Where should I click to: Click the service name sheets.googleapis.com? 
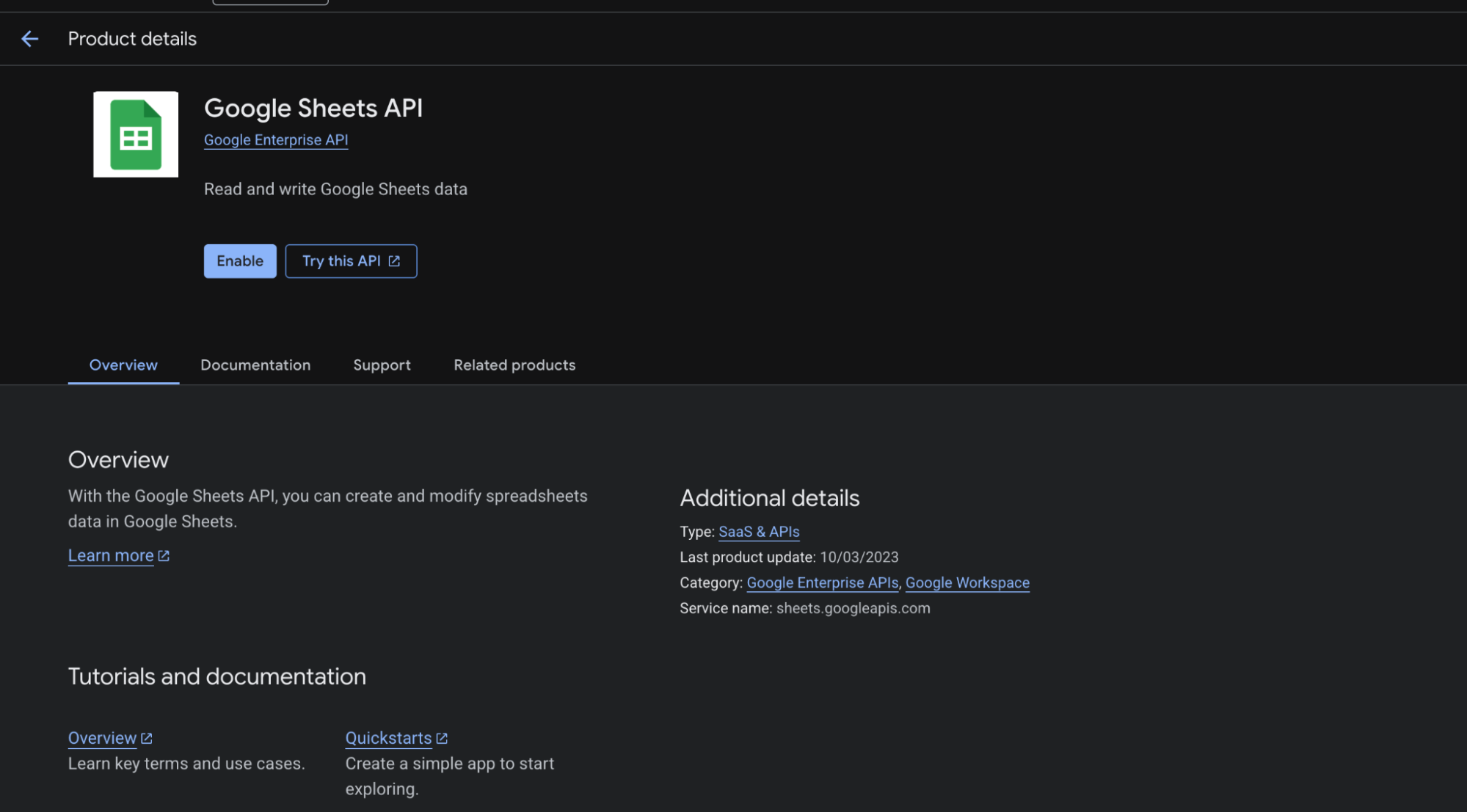pos(853,608)
